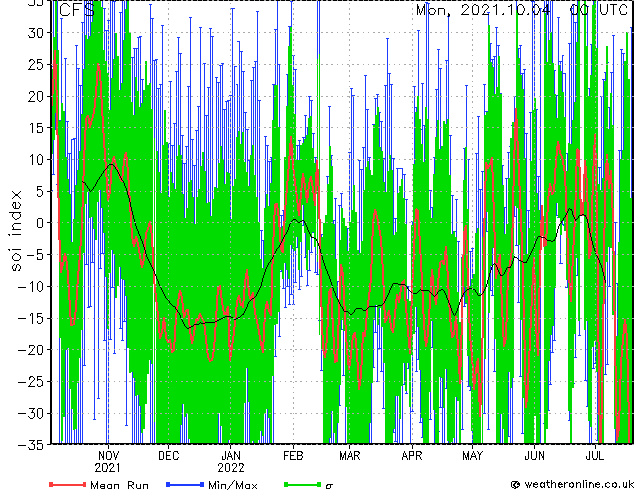Click the y-axis value 5
The height and width of the screenshot is (490, 634).
pos(39,191)
